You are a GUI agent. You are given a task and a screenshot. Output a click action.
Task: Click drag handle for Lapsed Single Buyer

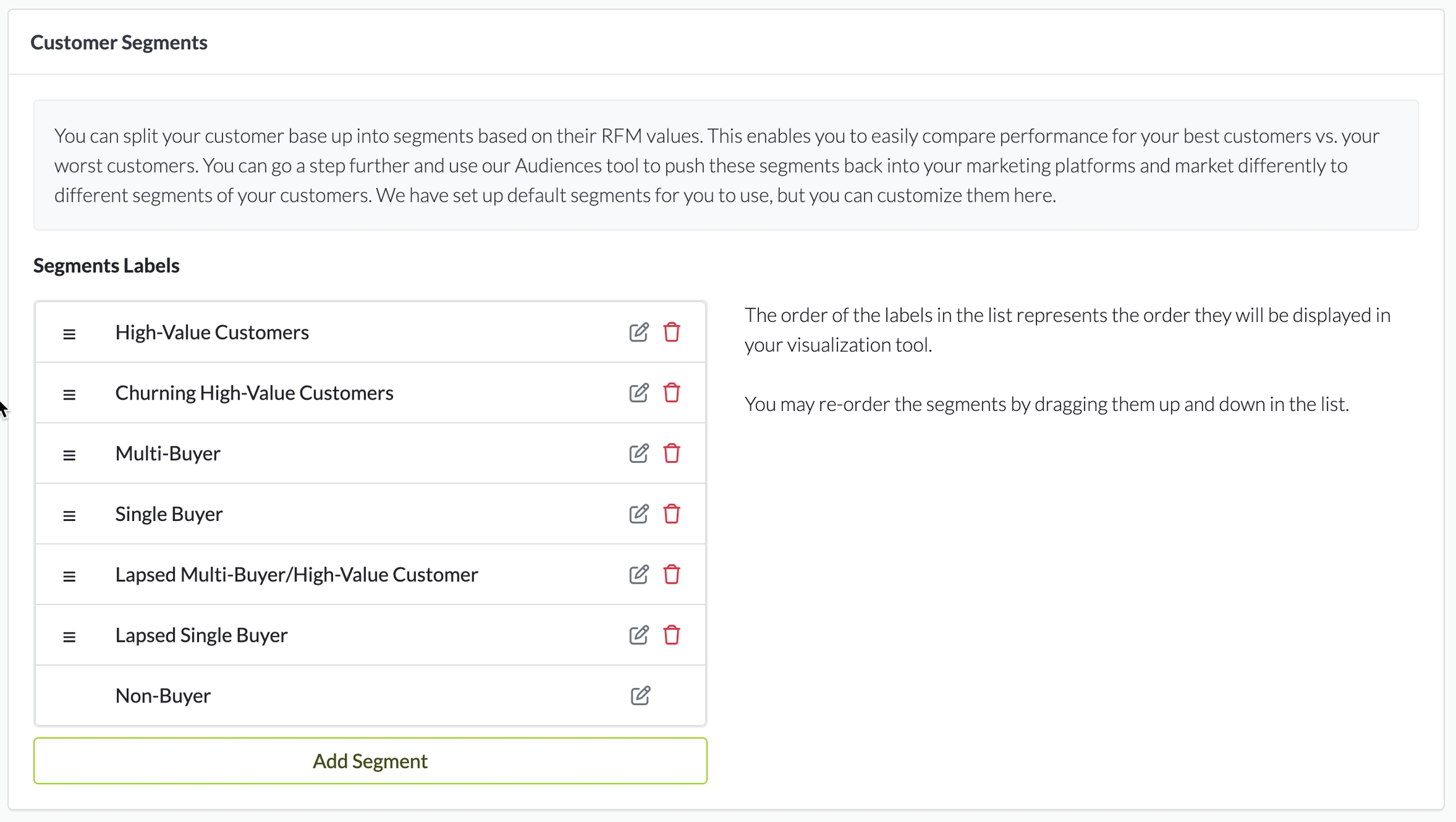coord(70,637)
